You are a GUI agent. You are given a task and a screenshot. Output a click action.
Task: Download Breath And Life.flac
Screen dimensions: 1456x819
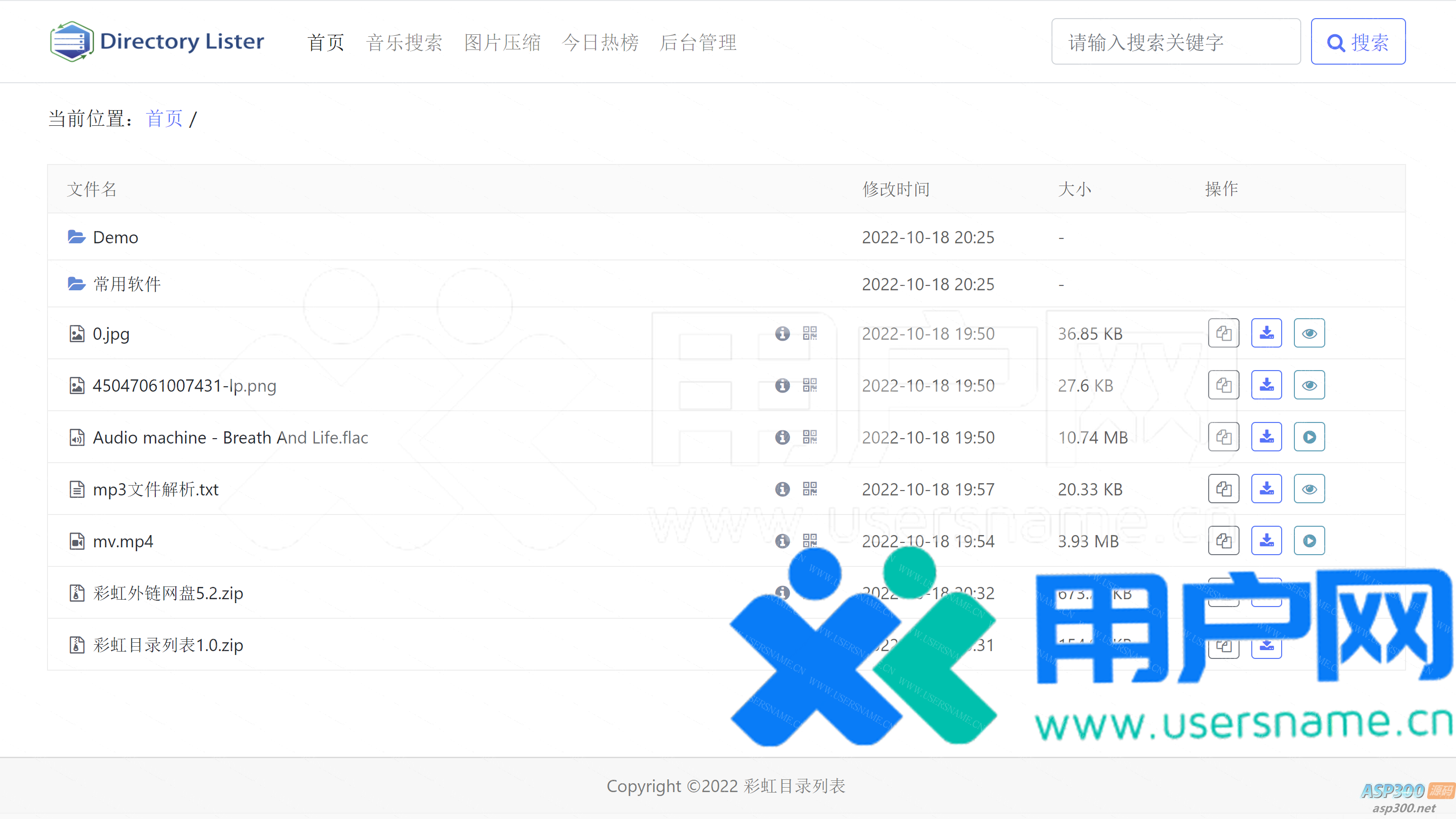click(1266, 437)
